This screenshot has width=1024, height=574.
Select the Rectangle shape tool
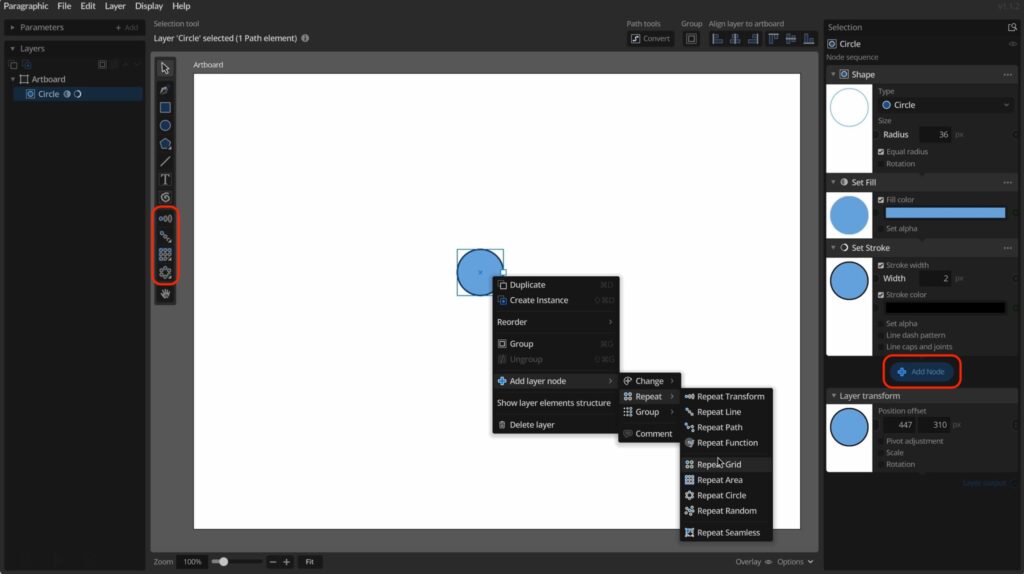[x=165, y=108]
